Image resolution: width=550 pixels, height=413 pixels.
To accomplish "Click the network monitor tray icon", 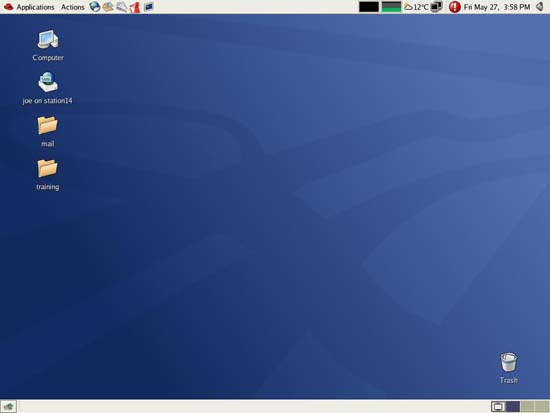I will click(x=437, y=7).
